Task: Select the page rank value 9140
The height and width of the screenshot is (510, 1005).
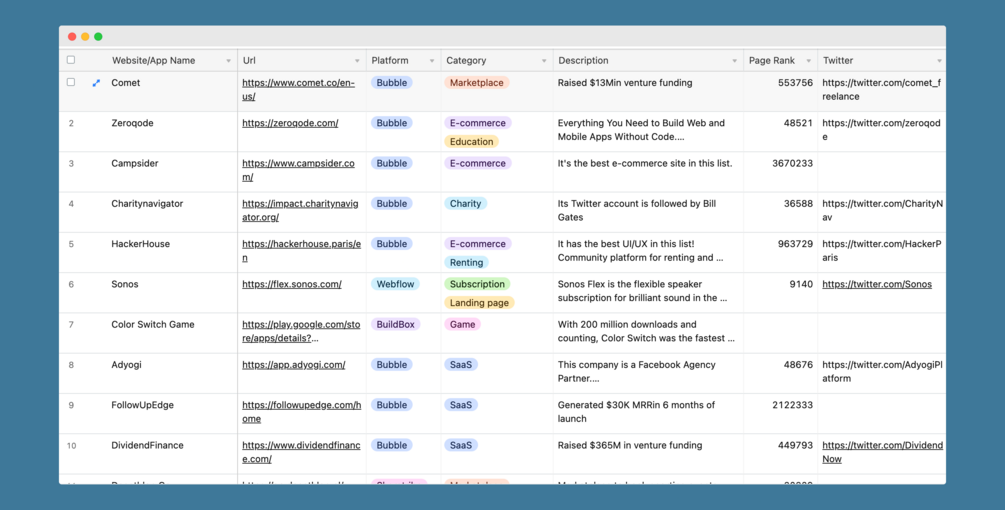Action: point(801,284)
